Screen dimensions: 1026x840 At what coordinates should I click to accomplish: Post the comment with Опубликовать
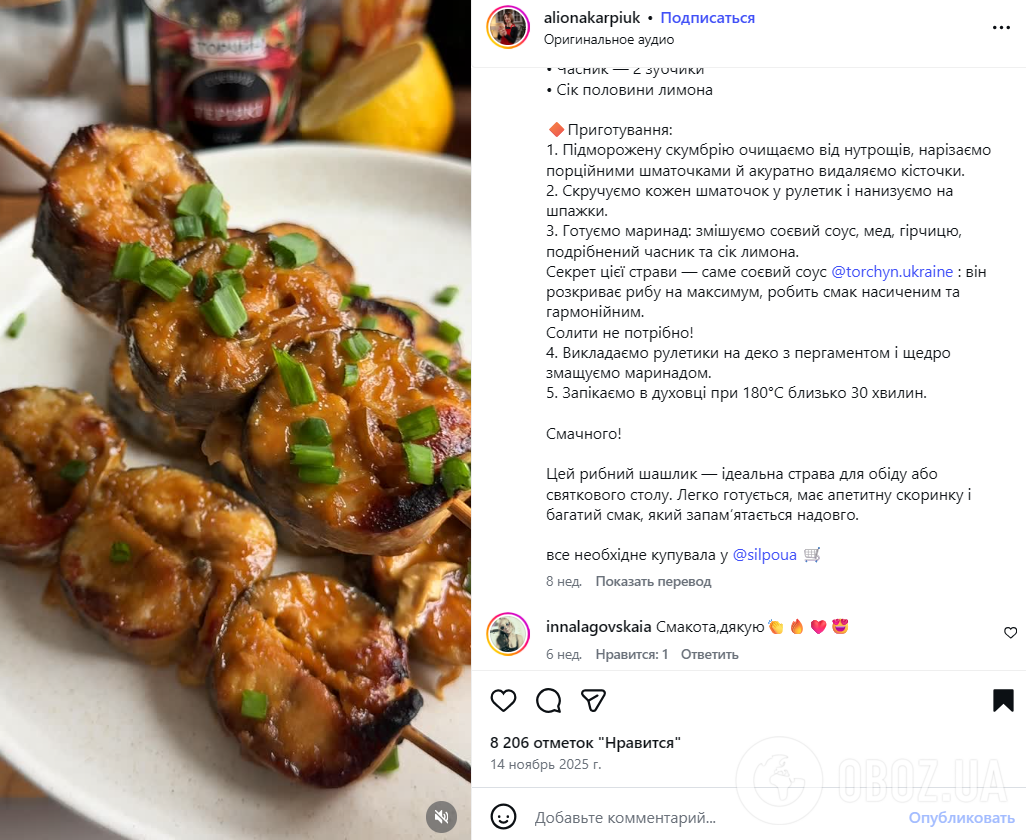(961, 817)
